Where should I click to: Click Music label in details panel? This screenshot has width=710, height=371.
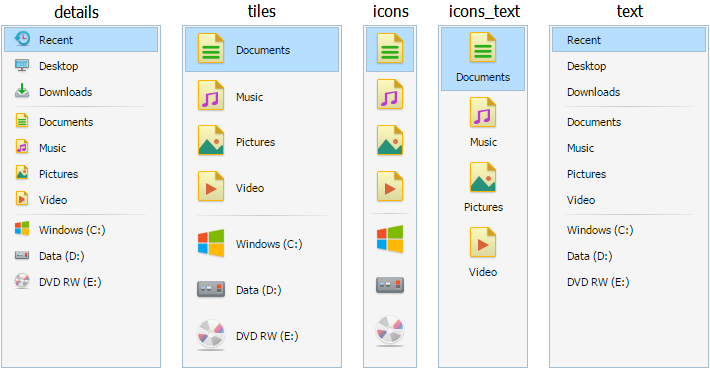53,148
